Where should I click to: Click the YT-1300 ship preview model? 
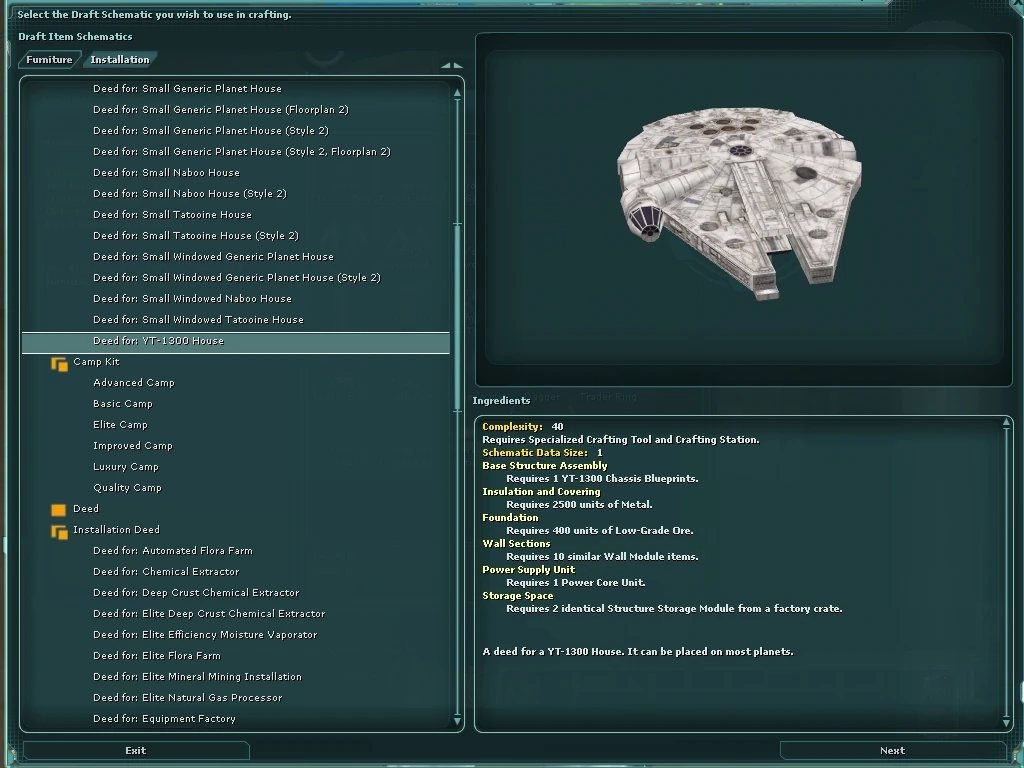tap(739, 202)
